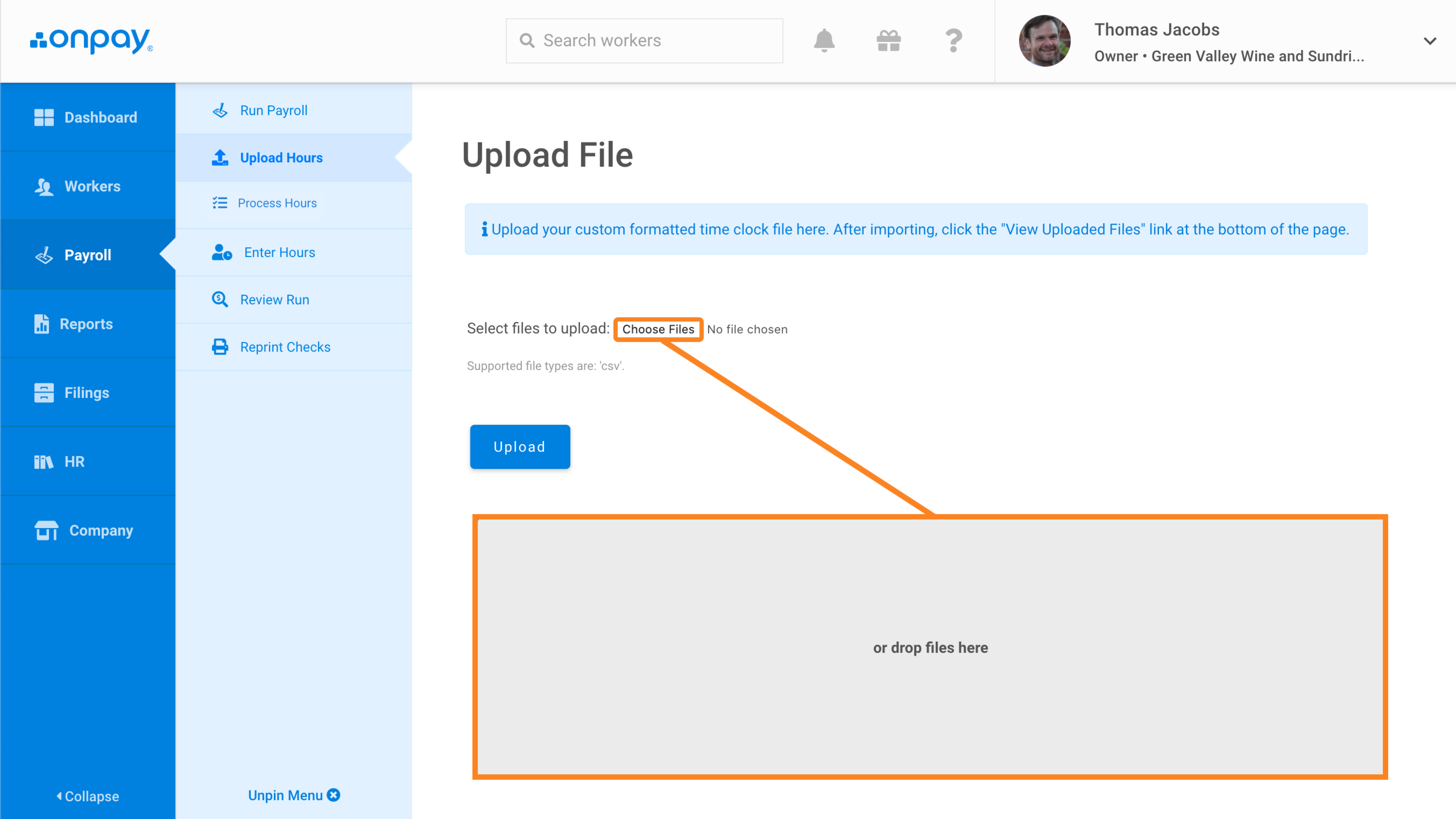Click the blue Upload button
Image resolution: width=1456 pixels, height=819 pixels.
pyautogui.click(x=520, y=447)
